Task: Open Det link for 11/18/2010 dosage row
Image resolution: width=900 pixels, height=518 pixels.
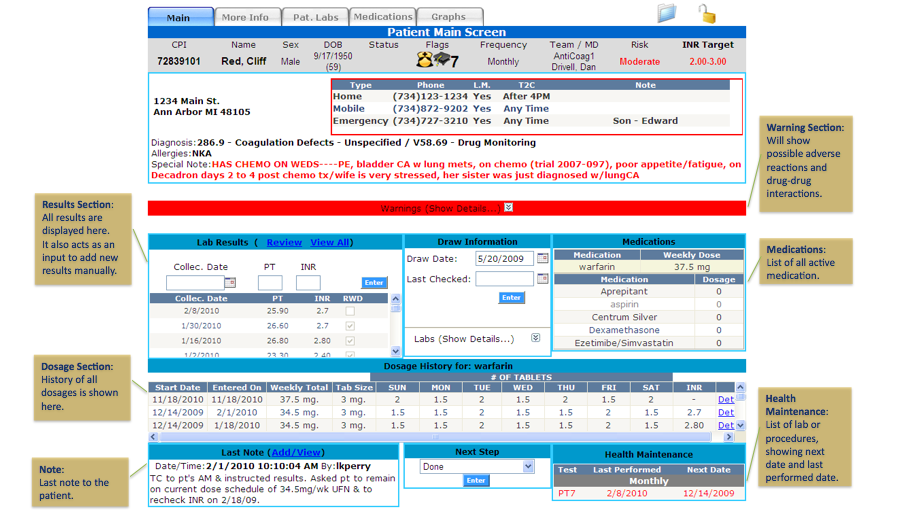Action: [x=726, y=400]
